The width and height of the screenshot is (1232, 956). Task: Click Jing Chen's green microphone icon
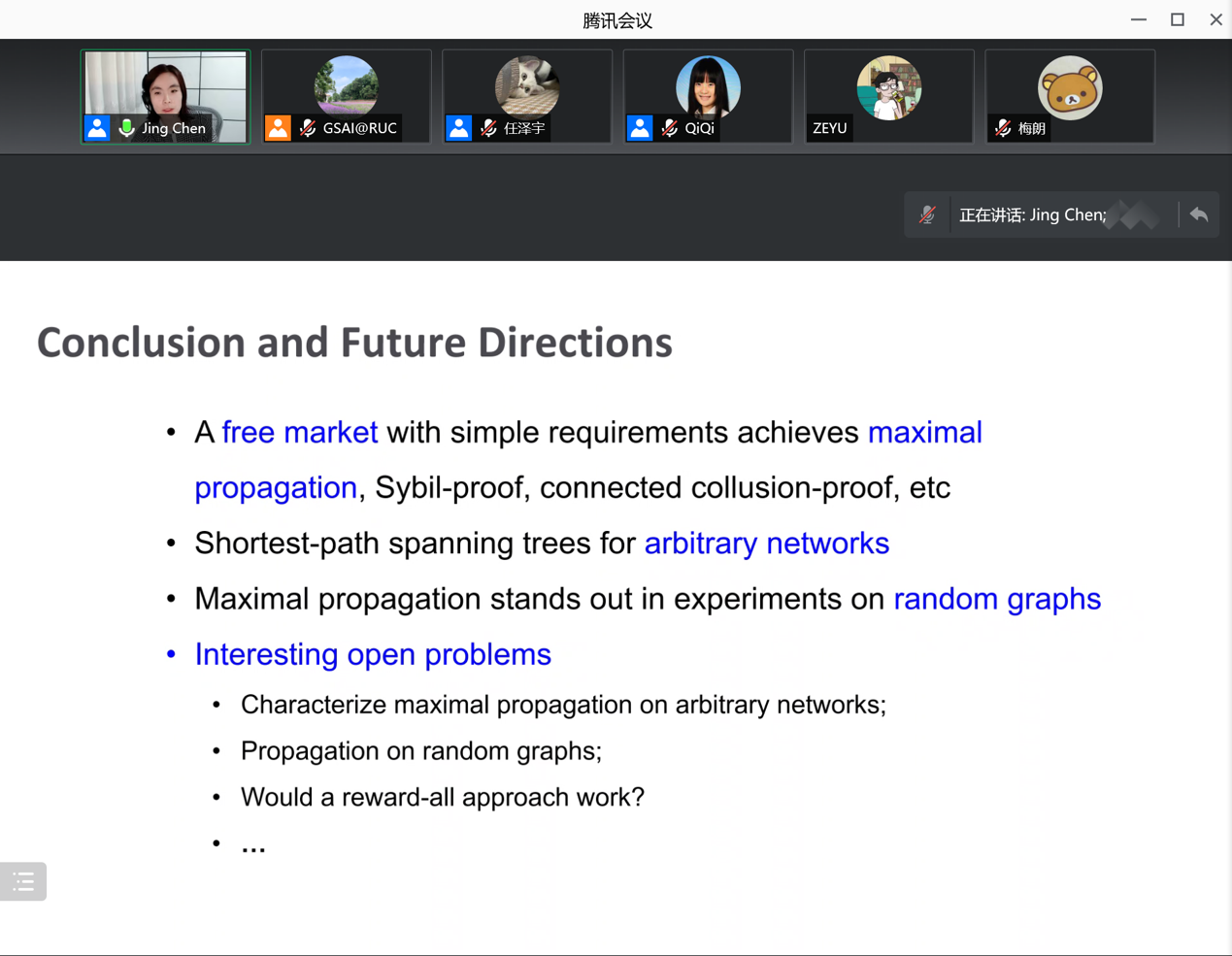tap(126, 128)
